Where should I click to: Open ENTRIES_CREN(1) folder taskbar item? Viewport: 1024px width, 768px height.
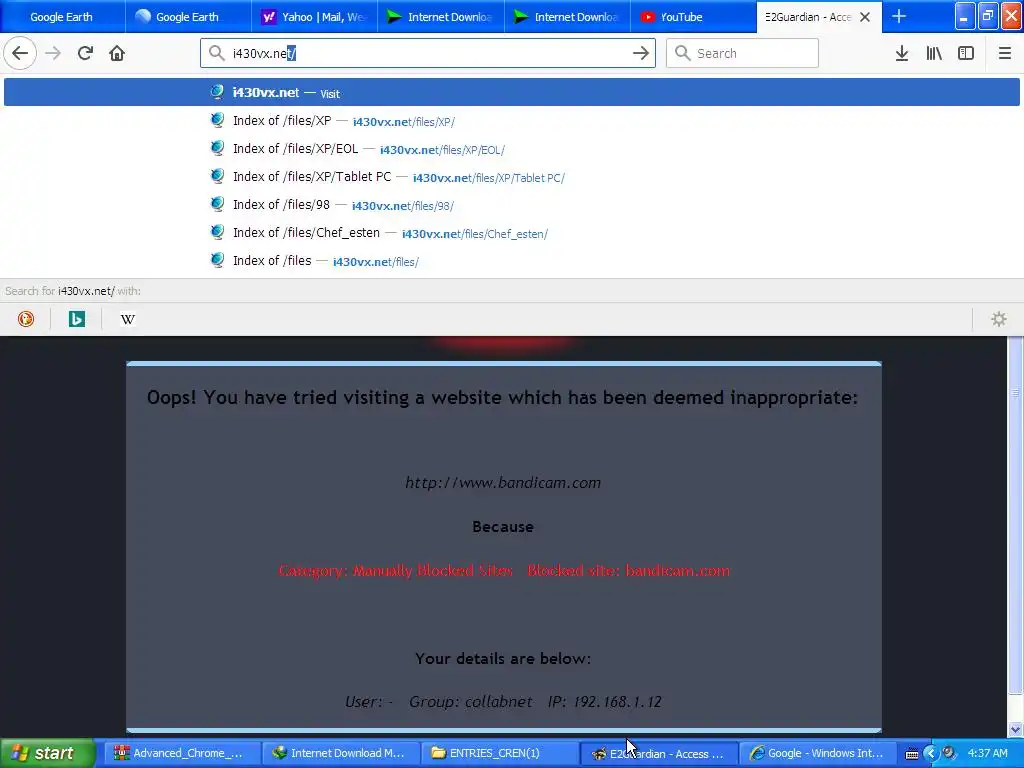[499, 754]
